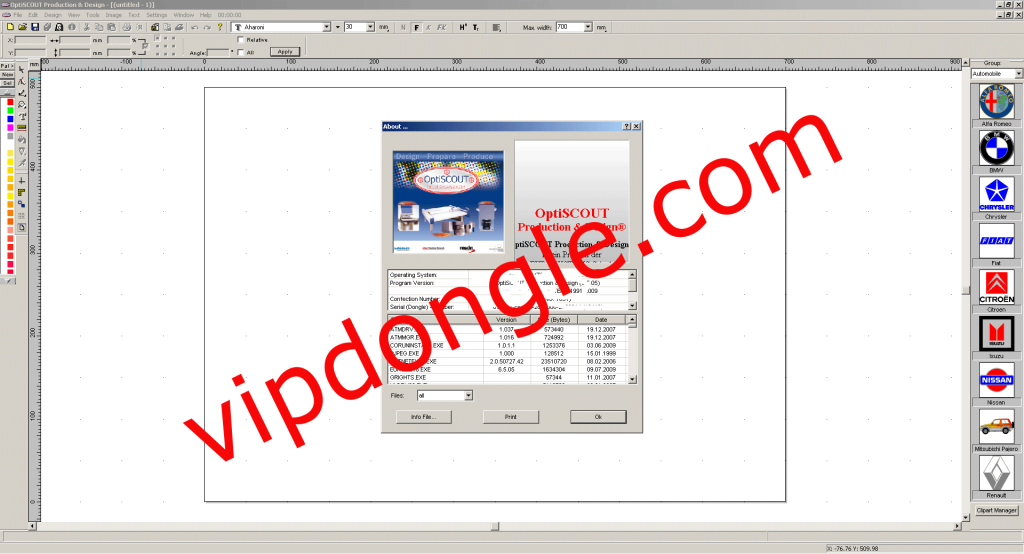Click the Print button in About dialog
Image resolution: width=1024 pixels, height=554 pixels.
coord(511,417)
